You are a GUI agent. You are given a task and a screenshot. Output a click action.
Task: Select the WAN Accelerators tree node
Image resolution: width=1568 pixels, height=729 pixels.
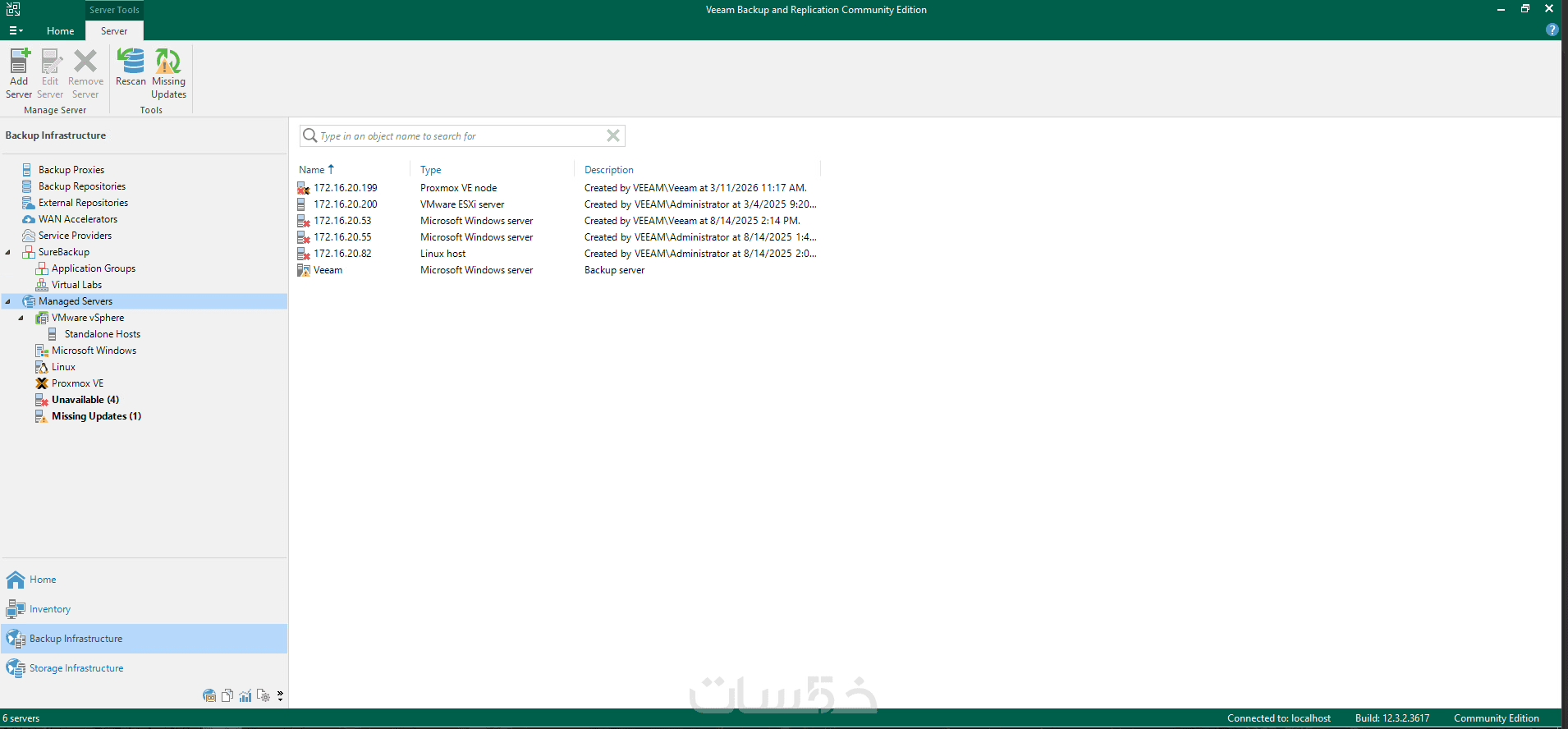pyautogui.click(x=78, y=219)
